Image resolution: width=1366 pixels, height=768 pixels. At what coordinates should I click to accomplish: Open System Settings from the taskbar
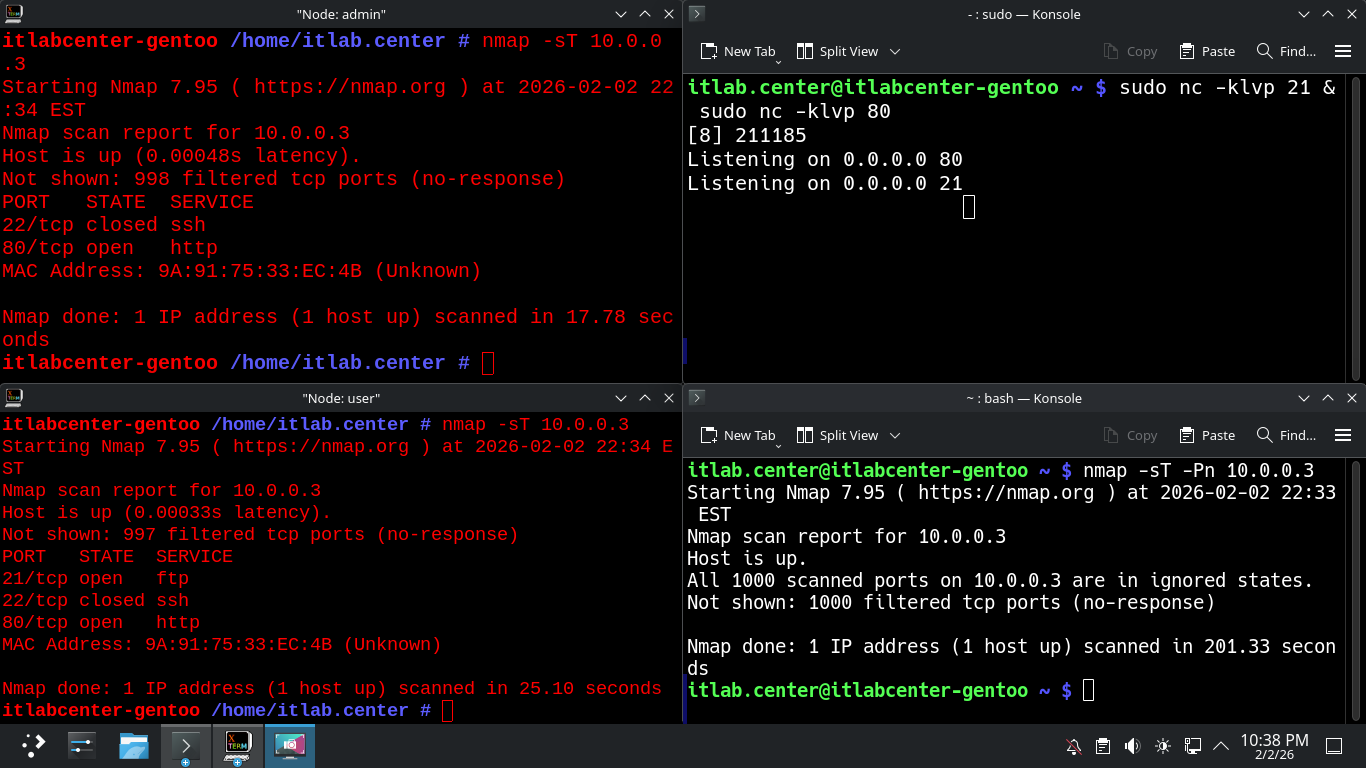82,746
